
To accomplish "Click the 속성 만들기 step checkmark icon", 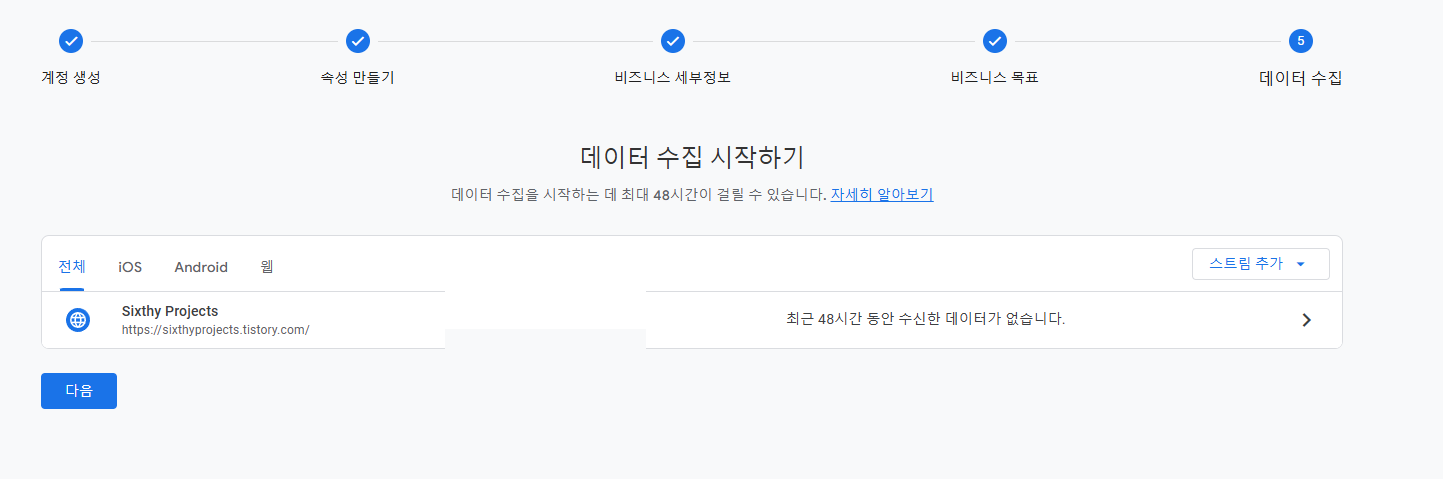I will point(358,41).
